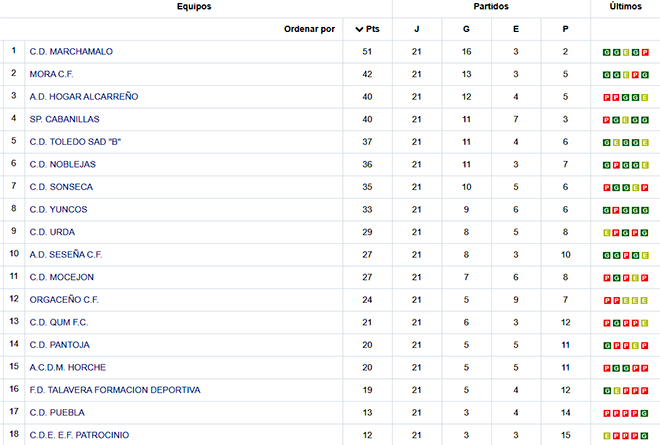Open the F.D. TALAVERA FORMACION DEPORTIVA link
The width and height of the screenshot is (660, 445).
pyautogui.click(x=115, y=390)
